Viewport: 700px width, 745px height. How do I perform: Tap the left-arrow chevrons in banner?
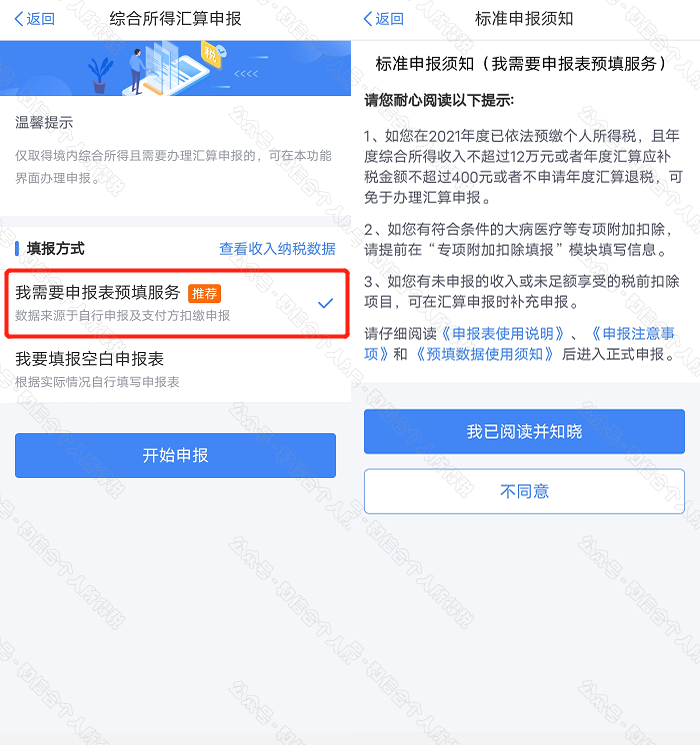click(x=246, y=74)
